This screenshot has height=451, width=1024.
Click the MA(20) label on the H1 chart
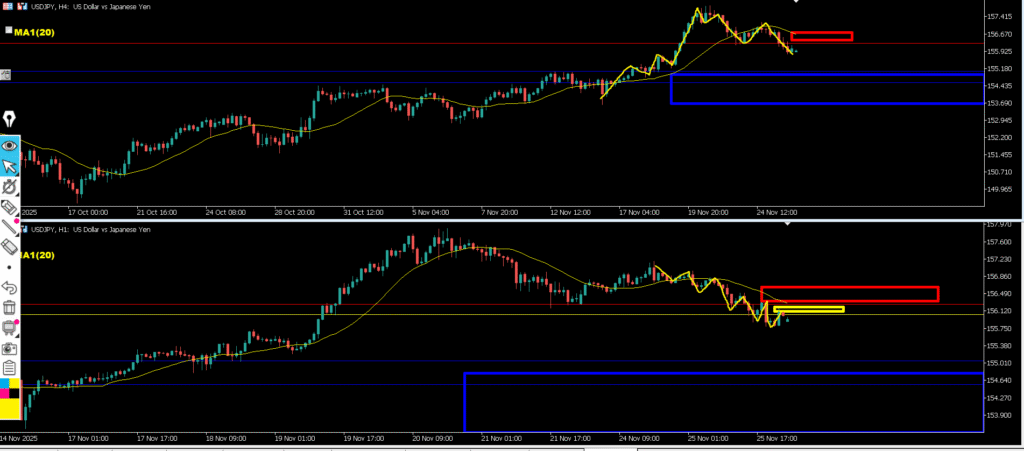click(38, 255)
